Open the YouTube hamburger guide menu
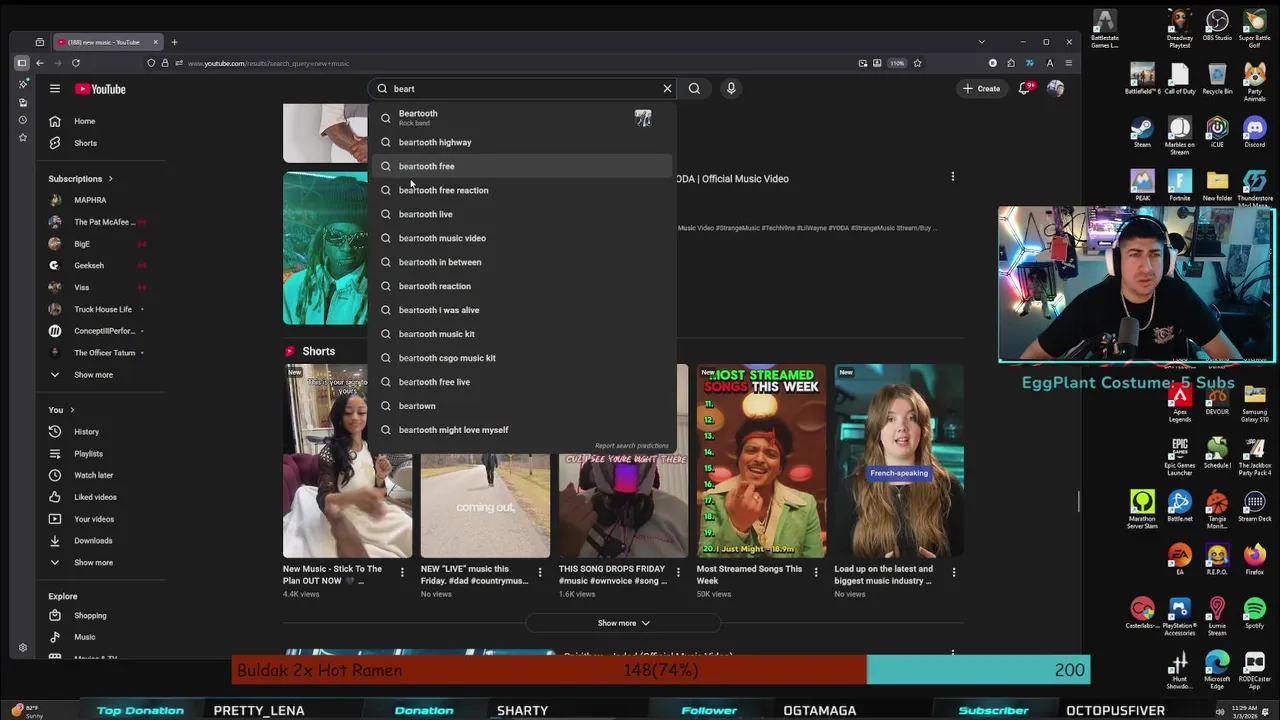 pos(55,89)
